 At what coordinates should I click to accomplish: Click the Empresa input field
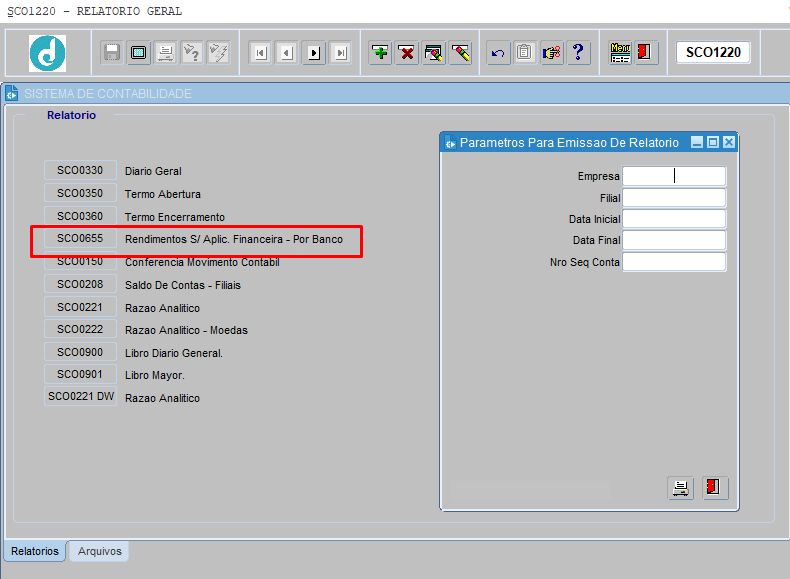(x=674, y=176)
